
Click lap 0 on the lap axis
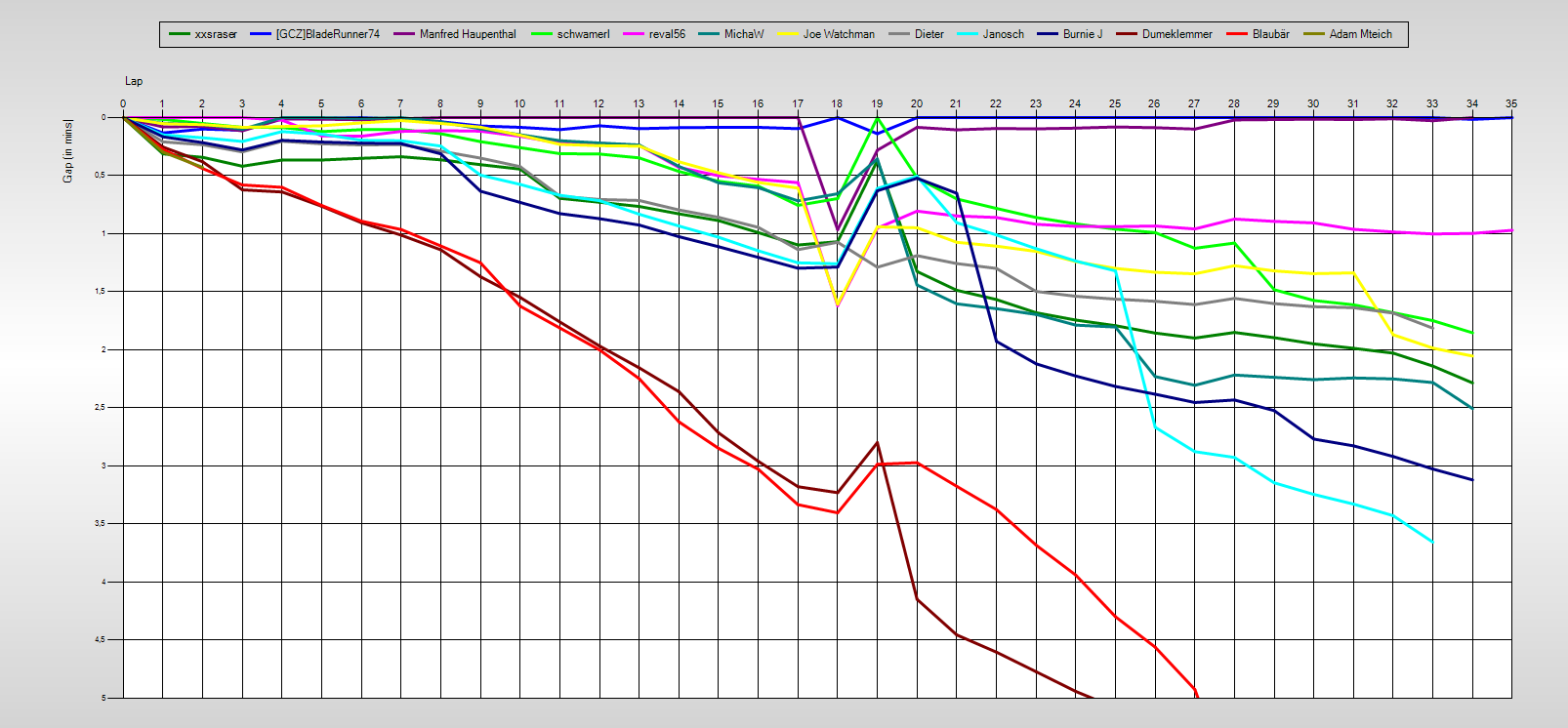(x=123, y=103)
